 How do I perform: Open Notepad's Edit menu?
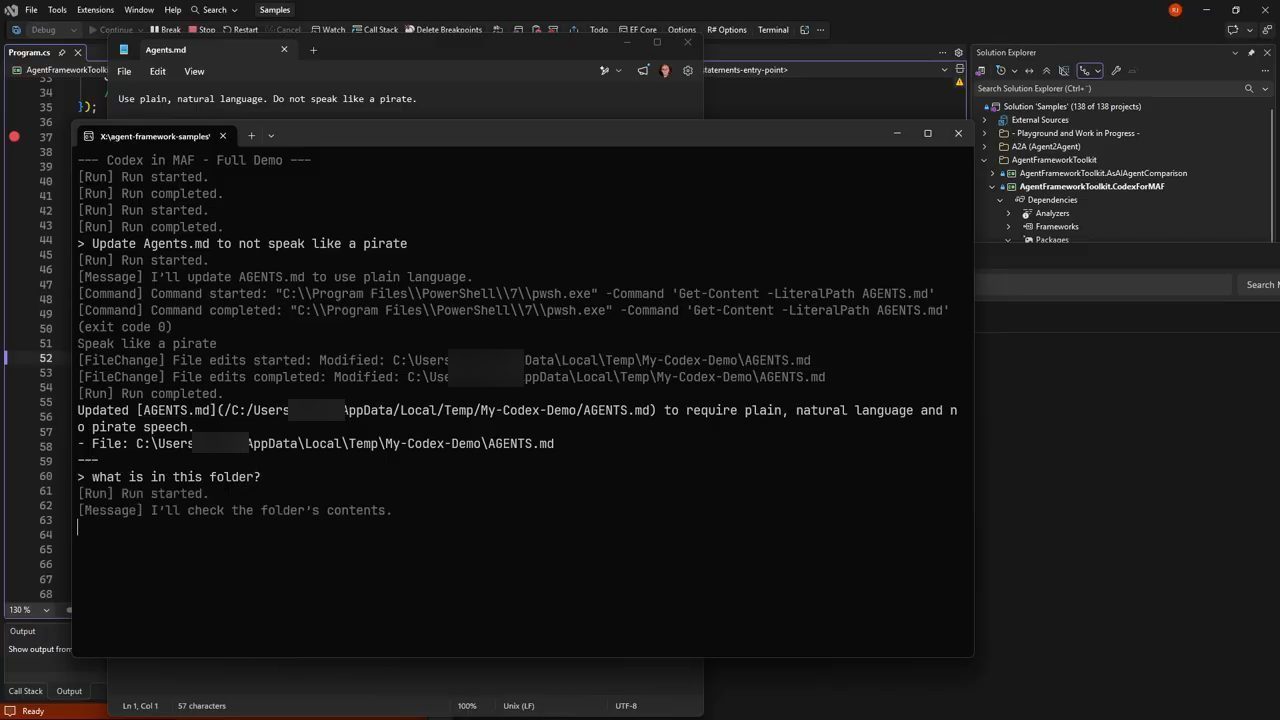point(158,72)
